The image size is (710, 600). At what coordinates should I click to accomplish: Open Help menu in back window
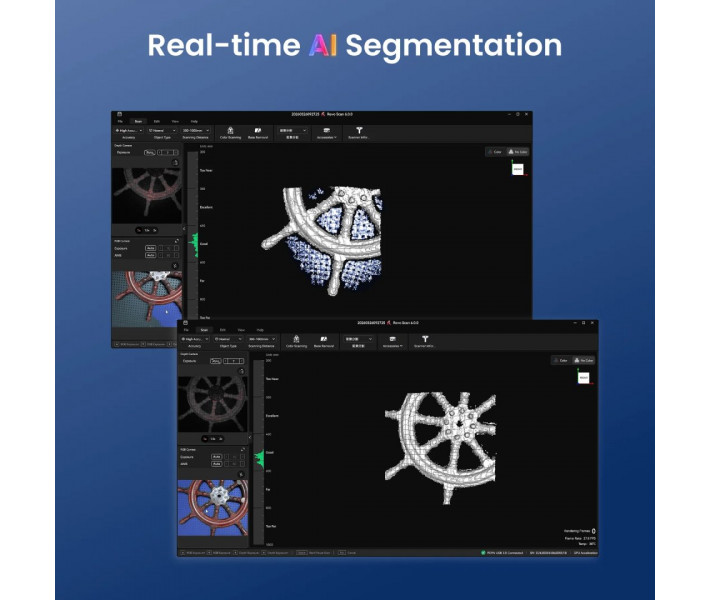click(x=194, y=121)
